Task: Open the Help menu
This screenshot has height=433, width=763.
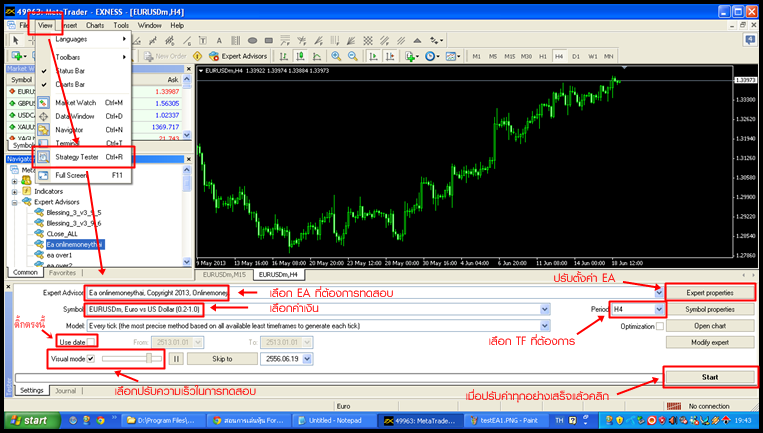Action: 177,25
